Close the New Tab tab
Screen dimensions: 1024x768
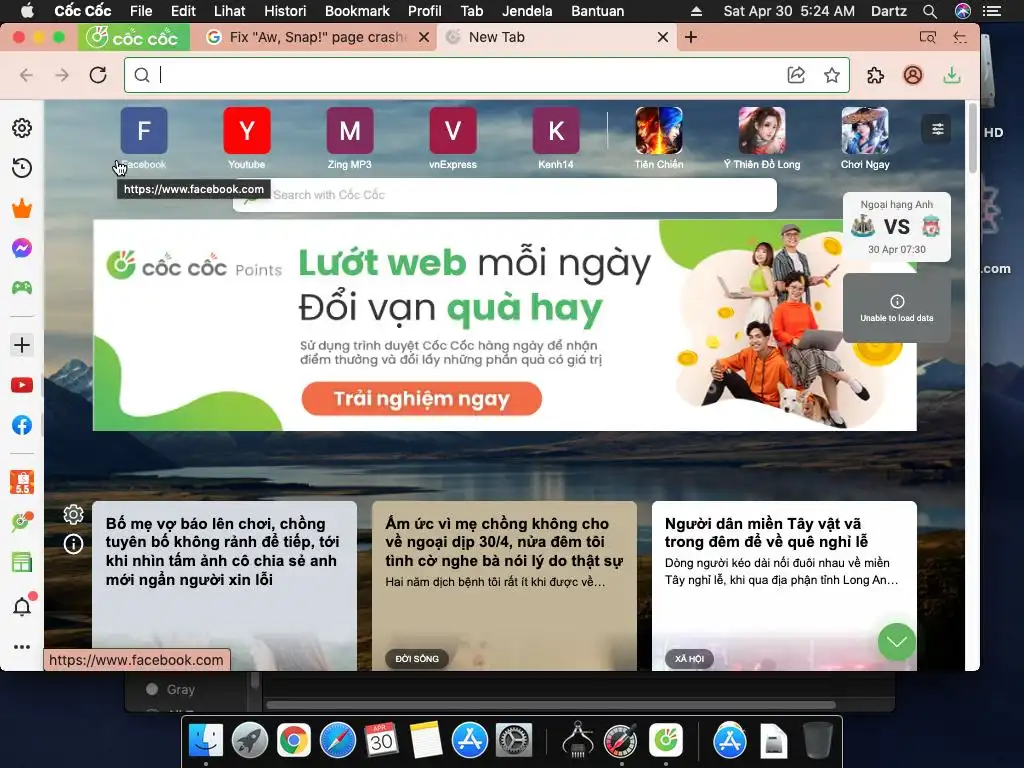tap(663, 37)
